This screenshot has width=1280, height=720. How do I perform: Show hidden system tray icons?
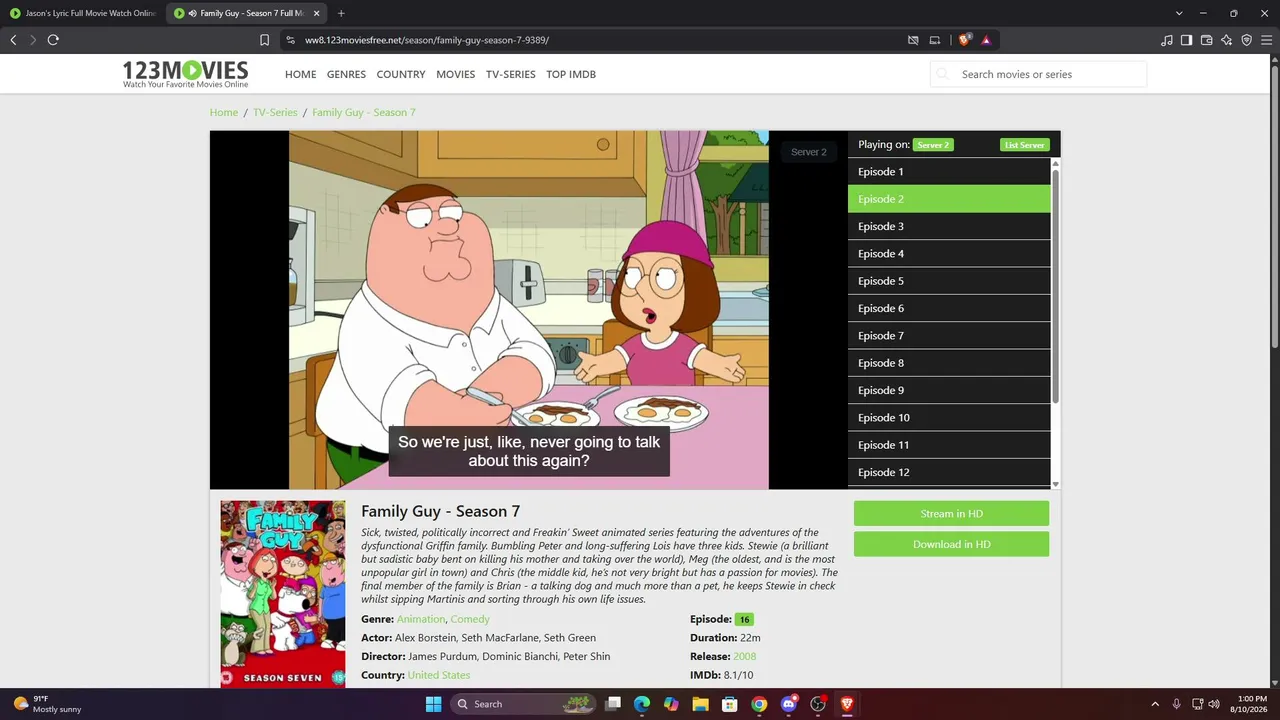[x=1155, y=704]
